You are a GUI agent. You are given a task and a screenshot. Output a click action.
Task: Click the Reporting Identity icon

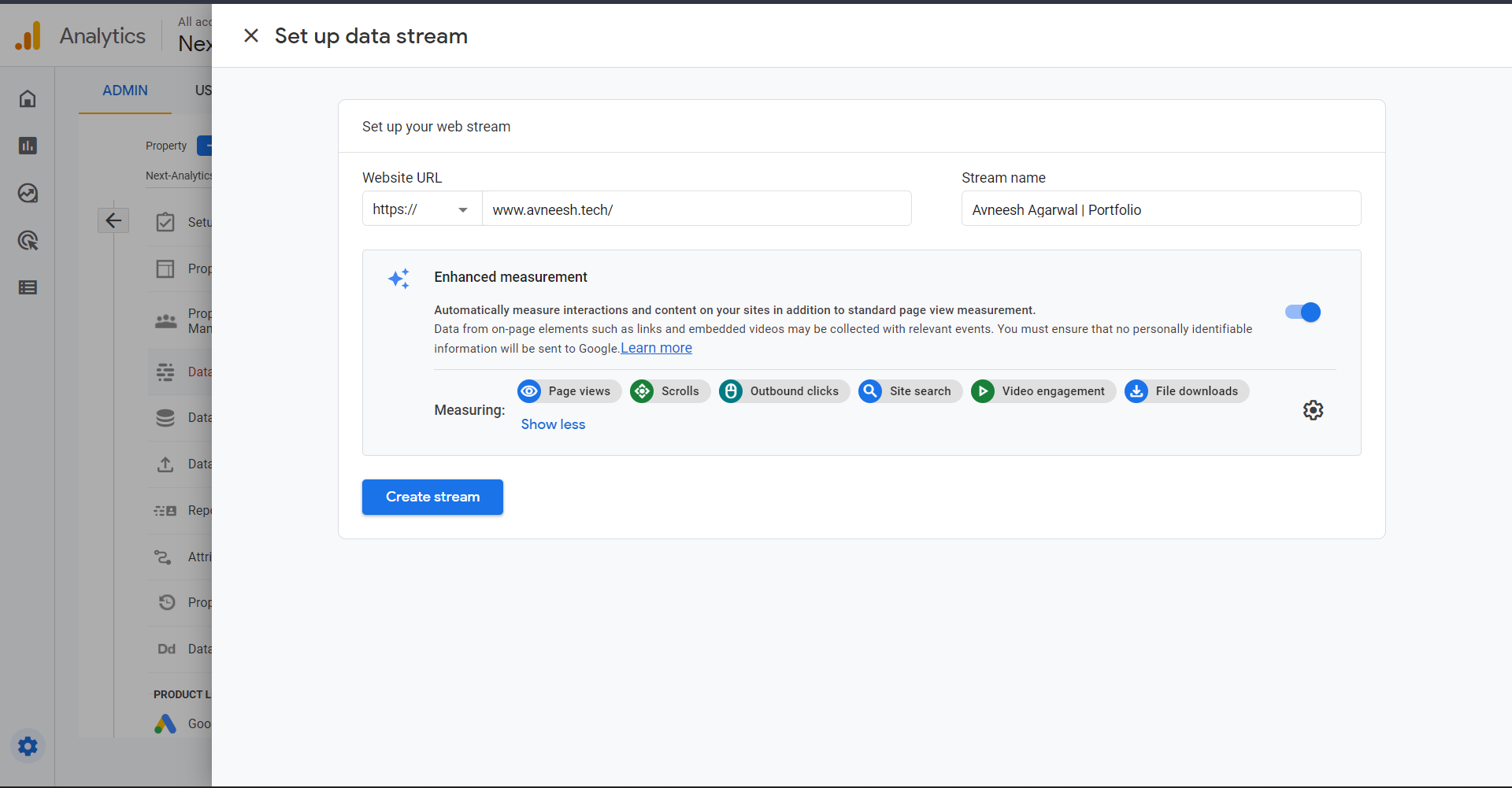tap(165, 510)
